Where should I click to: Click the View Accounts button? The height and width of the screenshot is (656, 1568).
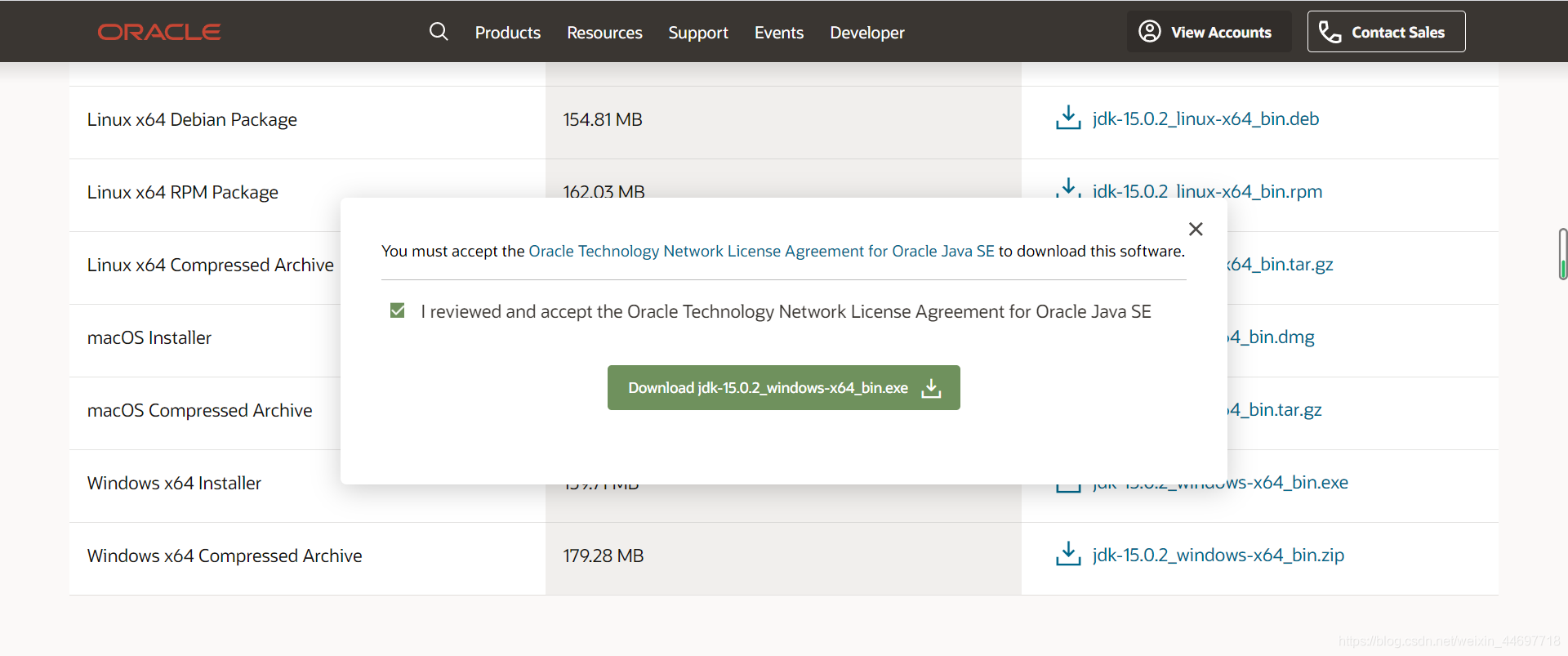pos(1209,32)
